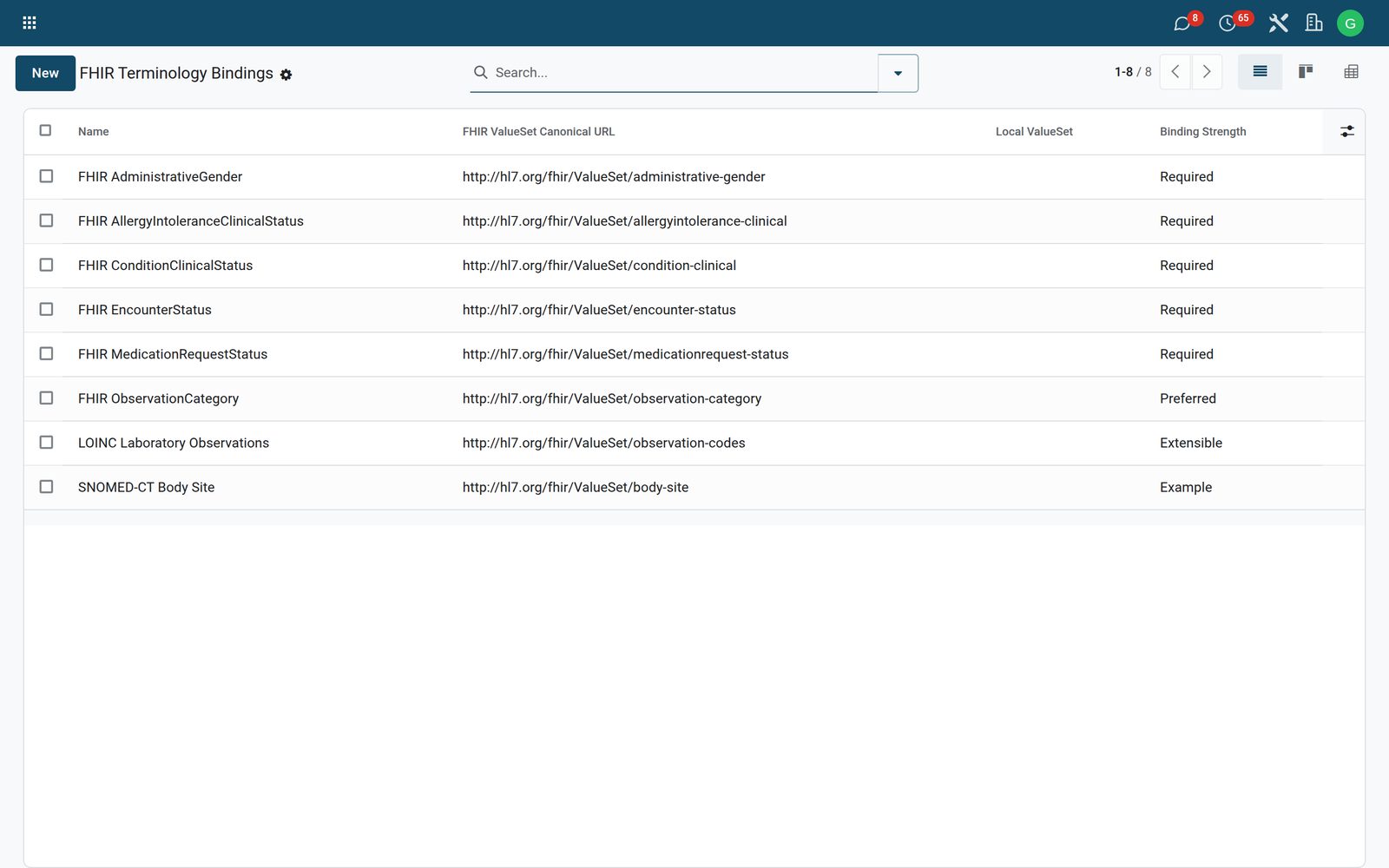
Task: Open the company switcher building icon
Action: (x=1314, y=23)
